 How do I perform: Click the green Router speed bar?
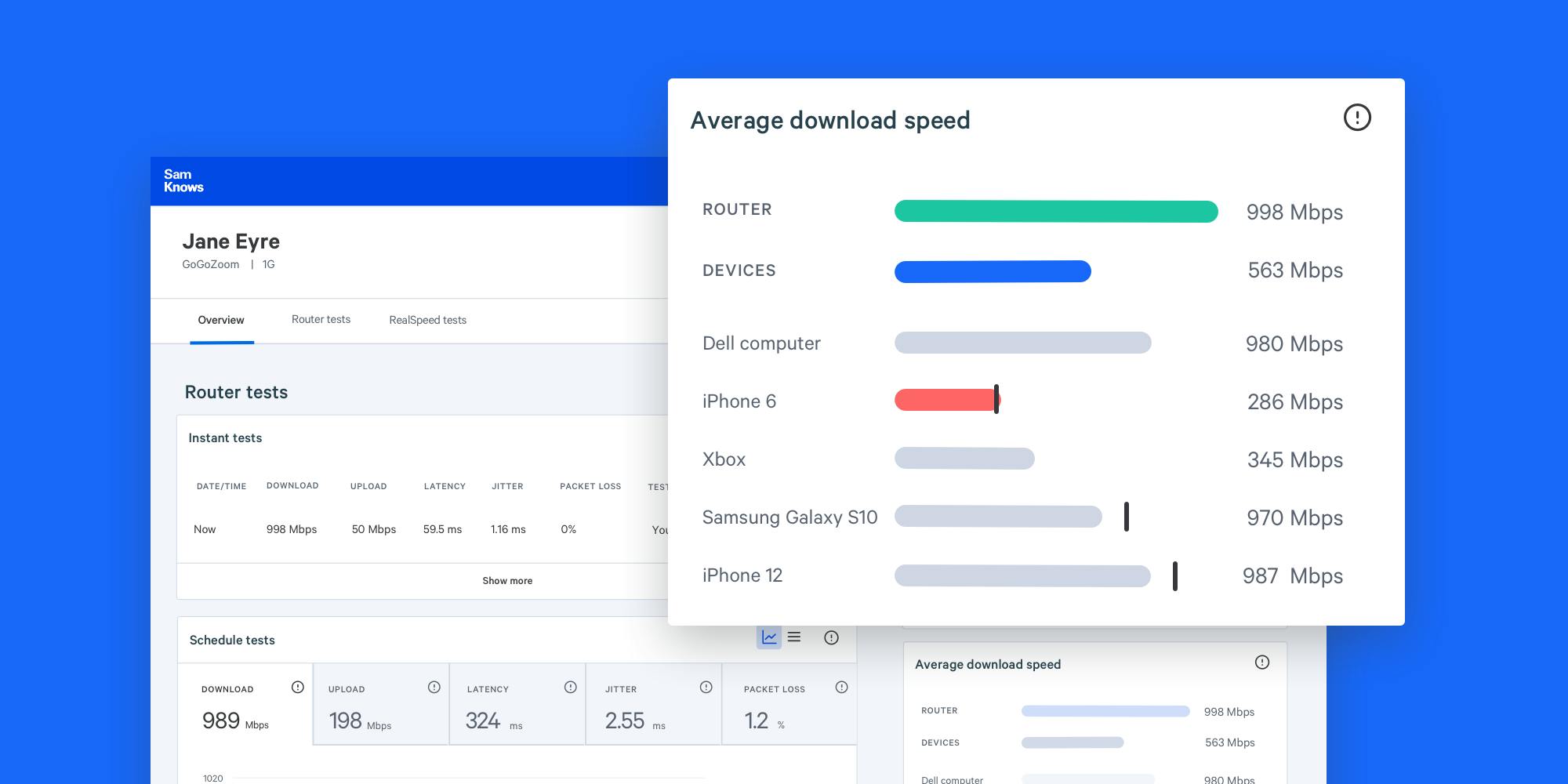click(1056, 212)
